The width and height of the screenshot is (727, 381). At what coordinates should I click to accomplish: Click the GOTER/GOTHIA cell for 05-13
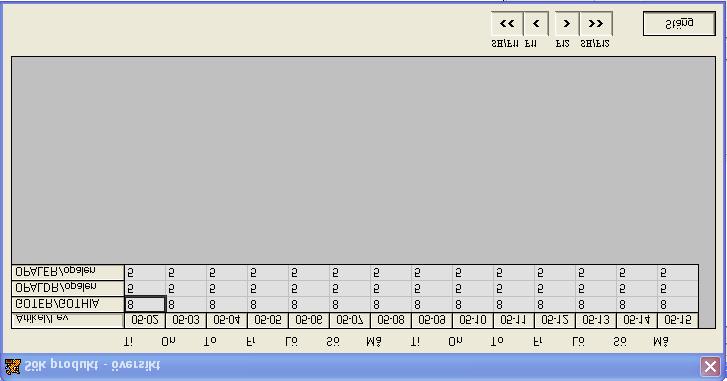tap(596, 305)
